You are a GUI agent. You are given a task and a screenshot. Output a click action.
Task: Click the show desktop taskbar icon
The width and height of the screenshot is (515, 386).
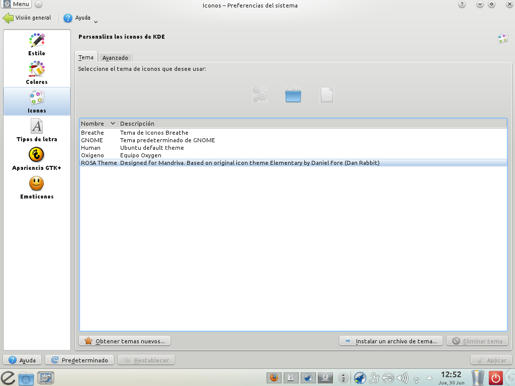click(46, 378)
